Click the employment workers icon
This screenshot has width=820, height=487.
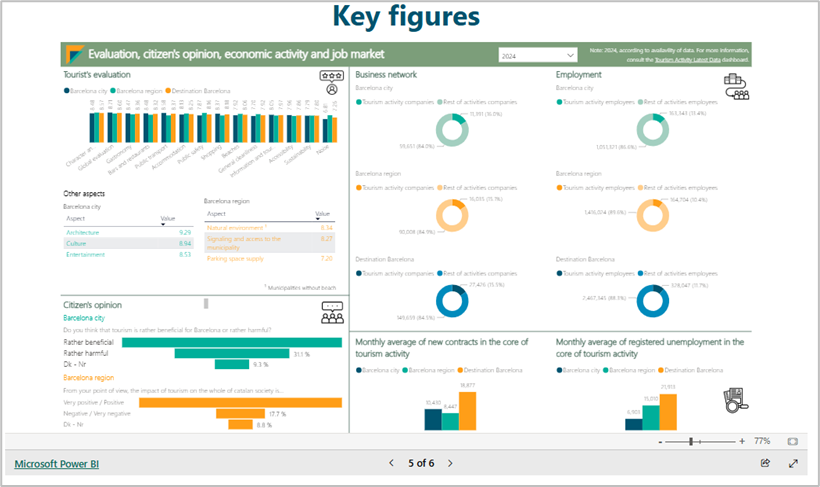tap(736, 86)
